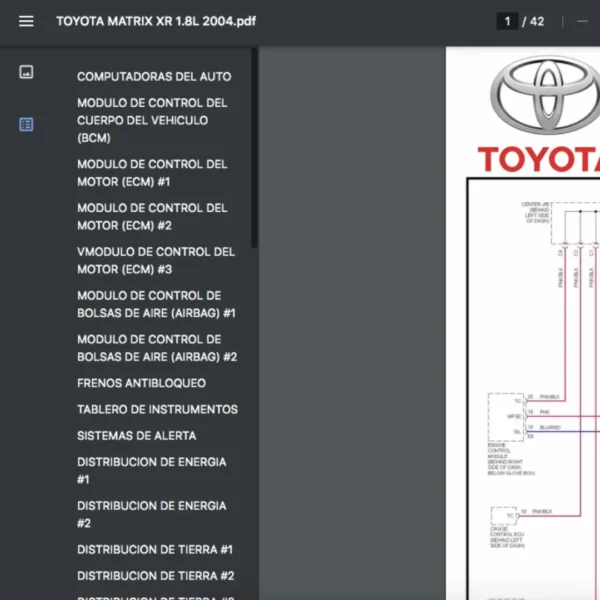Toggle the sidebar with the hamburger menu icon
Screen dimensions: 600x600
click(26, 21)
